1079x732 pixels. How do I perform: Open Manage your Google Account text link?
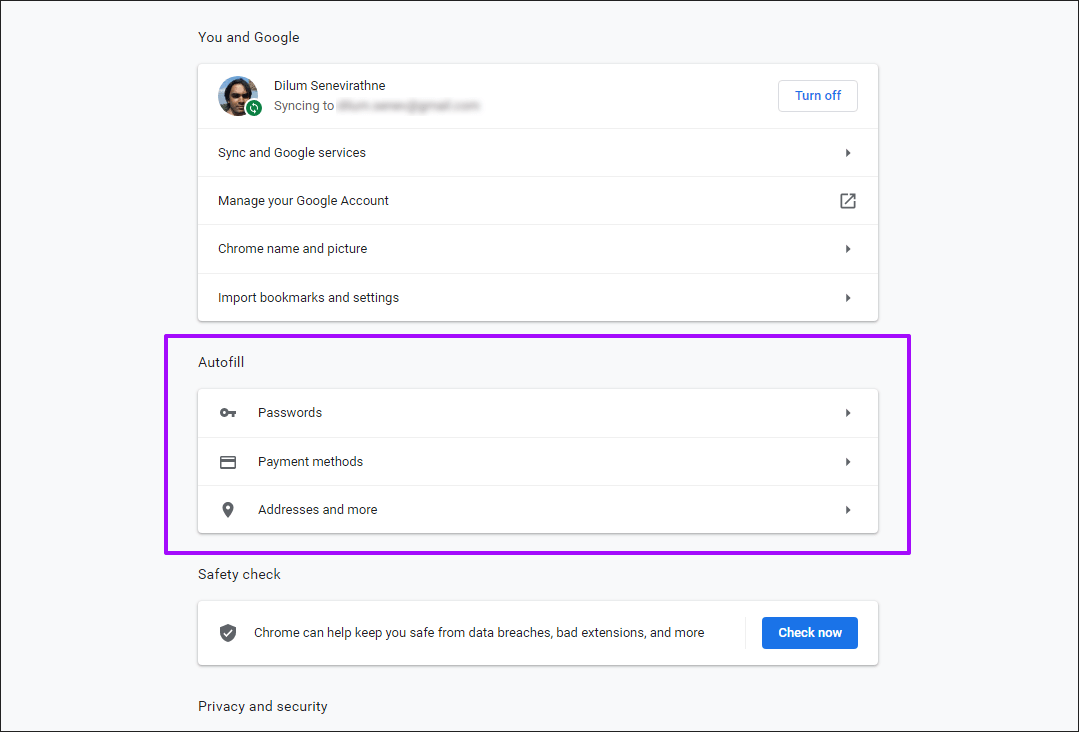point(303,201)
